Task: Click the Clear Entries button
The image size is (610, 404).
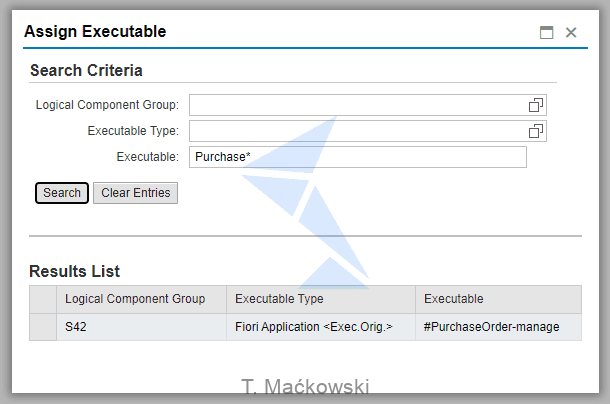Action: tap(135, 193)
